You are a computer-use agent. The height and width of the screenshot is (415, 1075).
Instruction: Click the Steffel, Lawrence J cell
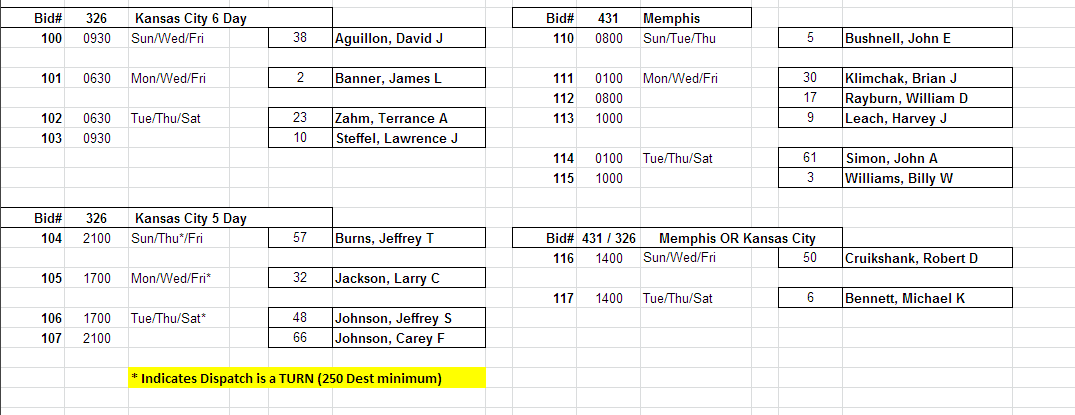(408, 138)
